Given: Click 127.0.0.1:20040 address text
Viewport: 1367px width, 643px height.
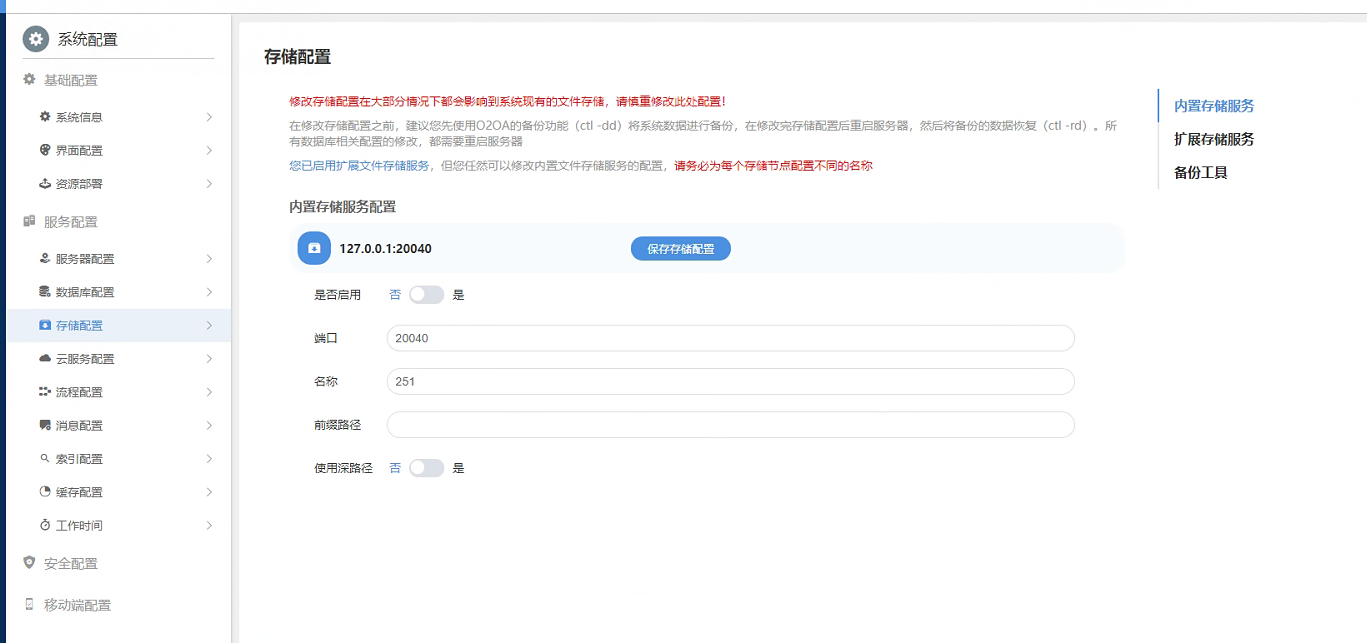Looking at the screenshot, I should (386, 248).
